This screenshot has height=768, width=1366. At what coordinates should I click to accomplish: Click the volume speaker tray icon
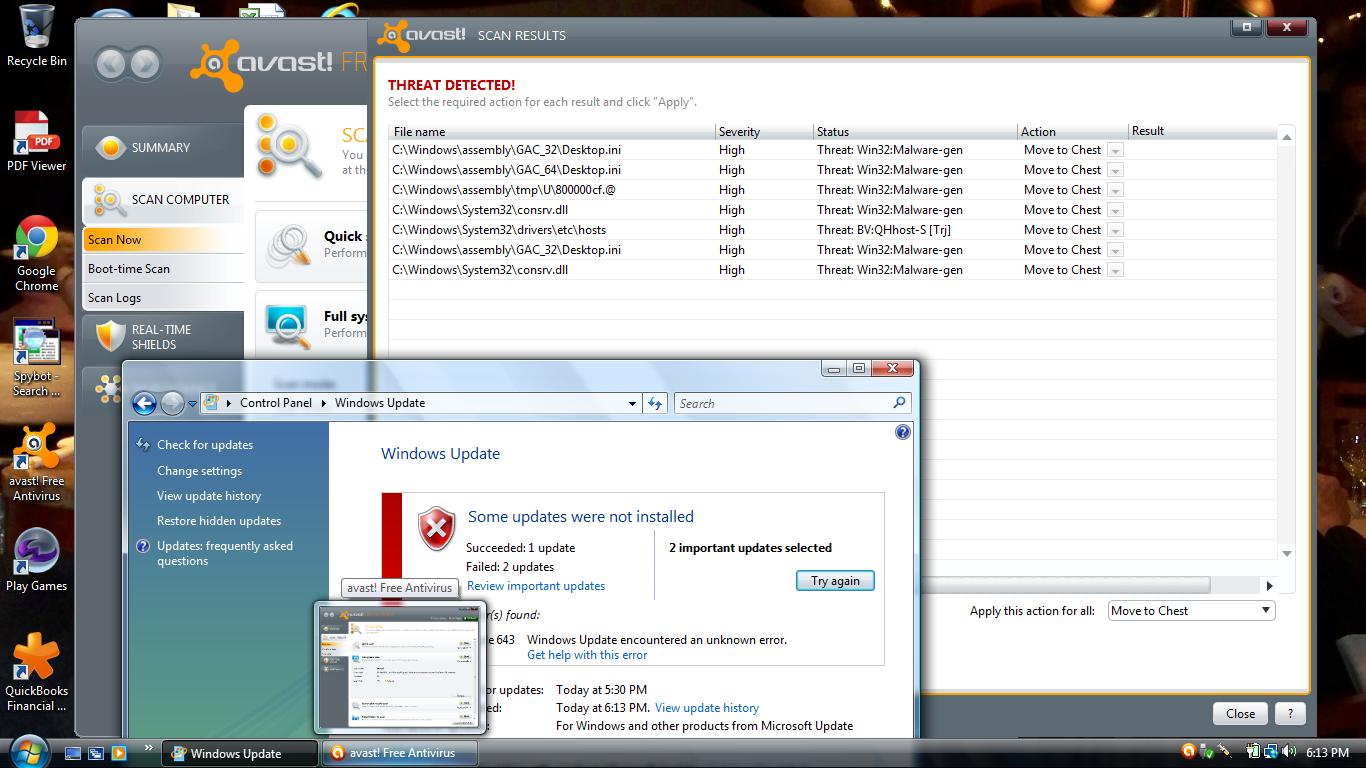coord(1288,752)
